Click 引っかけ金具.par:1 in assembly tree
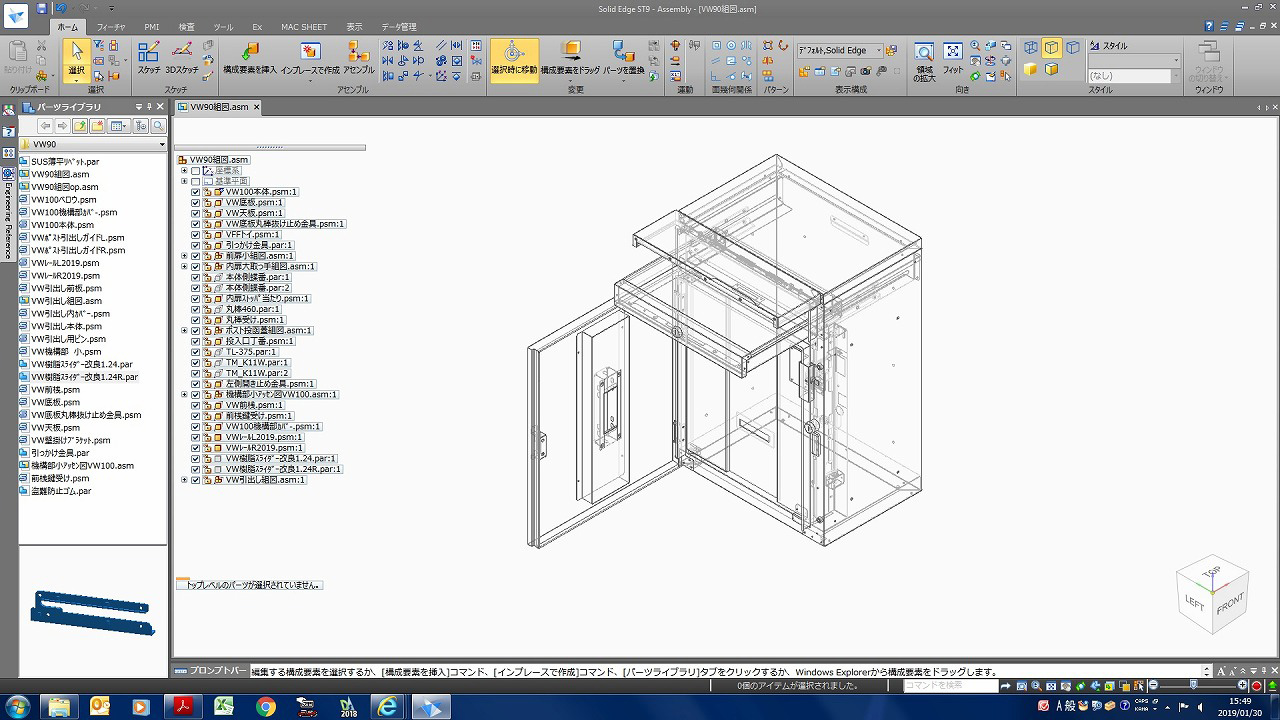The width and height of the screenshot is (1280, 720). pyautogui.click(x=259, y=245)
